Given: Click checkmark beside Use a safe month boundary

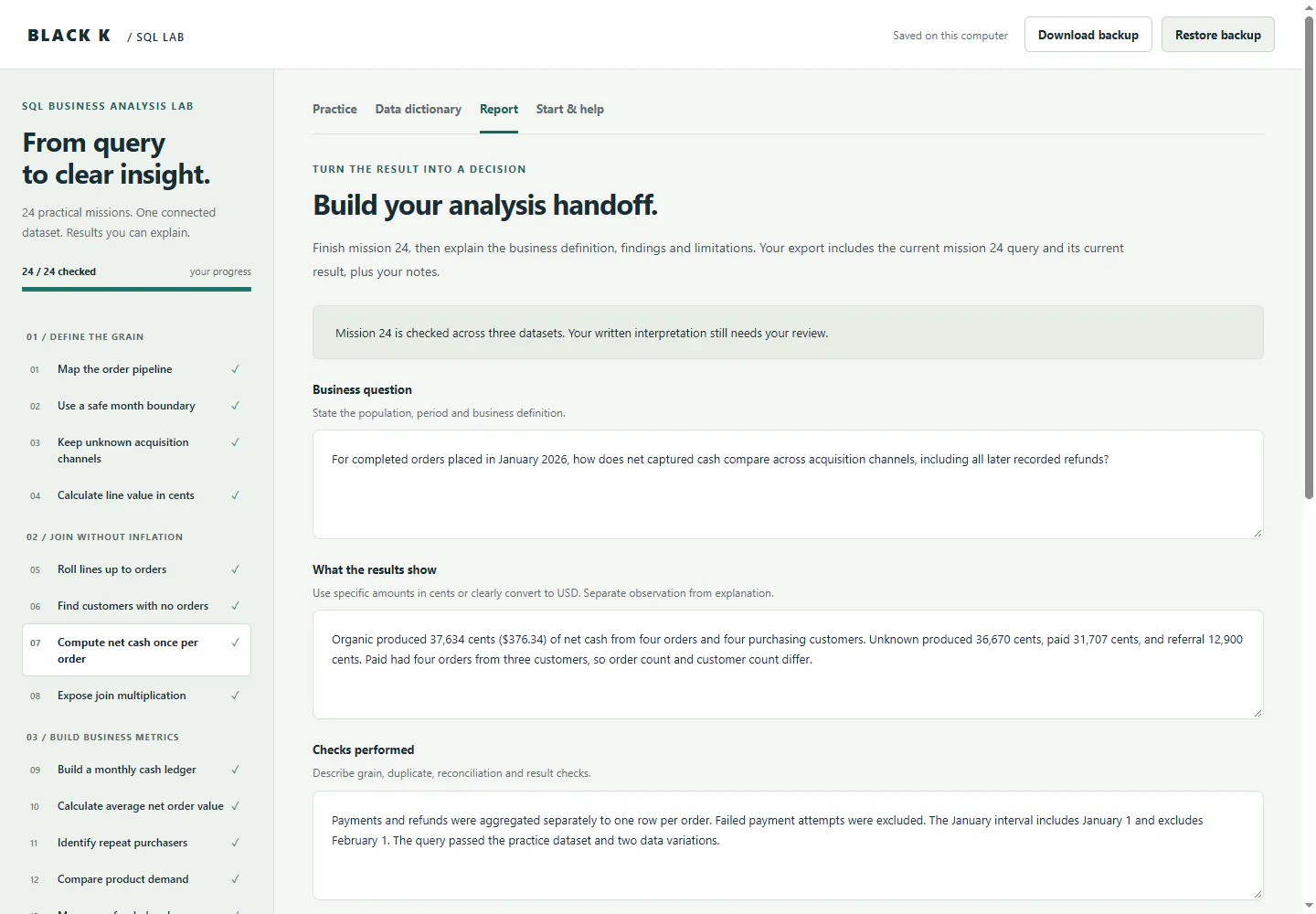Looking at the screenshot, I should [x=236, y=406].
